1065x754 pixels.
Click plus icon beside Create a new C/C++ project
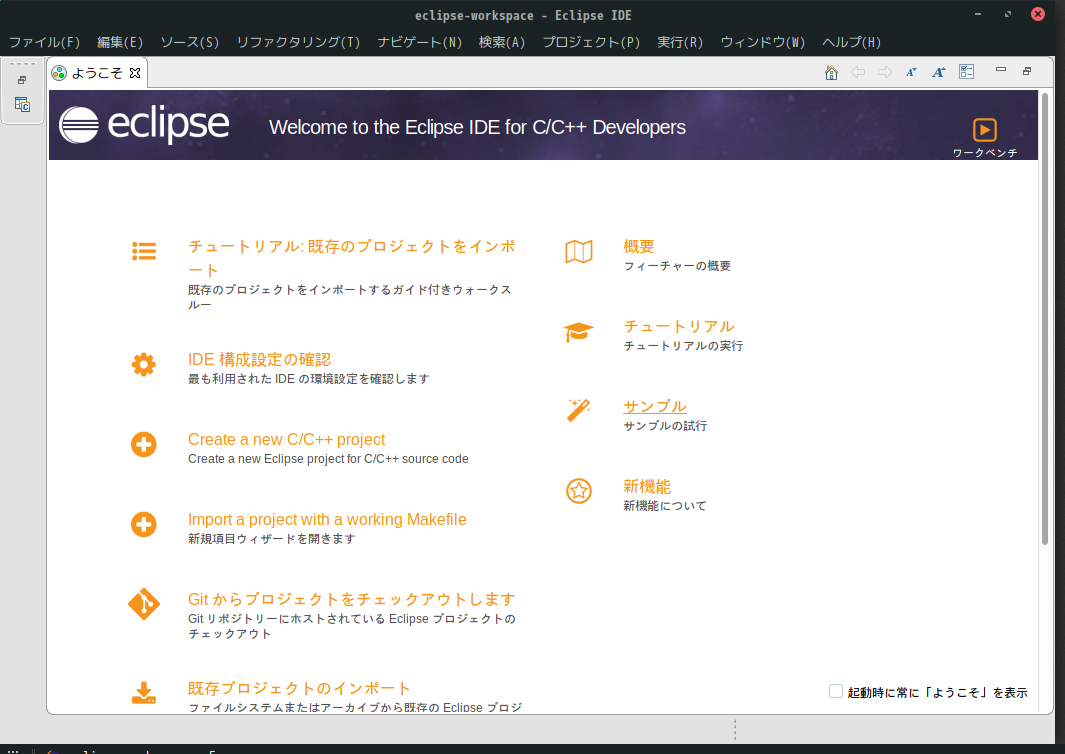(143, 445)
